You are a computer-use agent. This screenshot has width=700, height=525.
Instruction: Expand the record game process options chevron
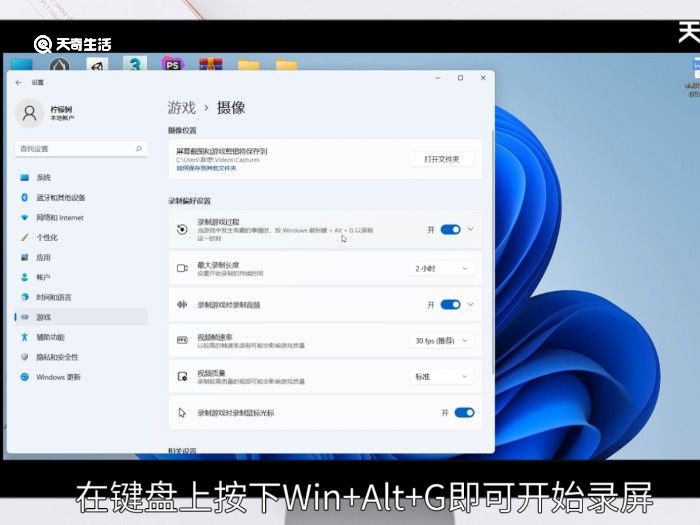[471, 229]
